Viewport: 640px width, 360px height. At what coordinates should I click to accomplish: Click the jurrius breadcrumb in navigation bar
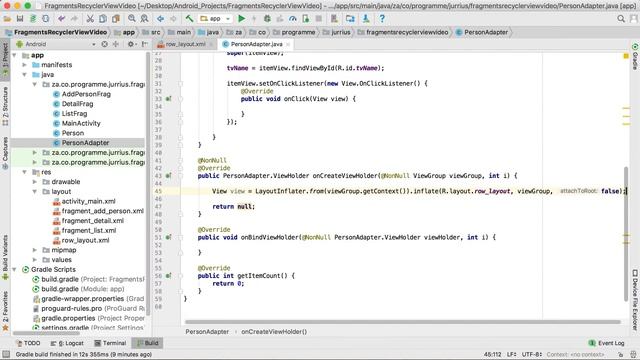(337, 32)
